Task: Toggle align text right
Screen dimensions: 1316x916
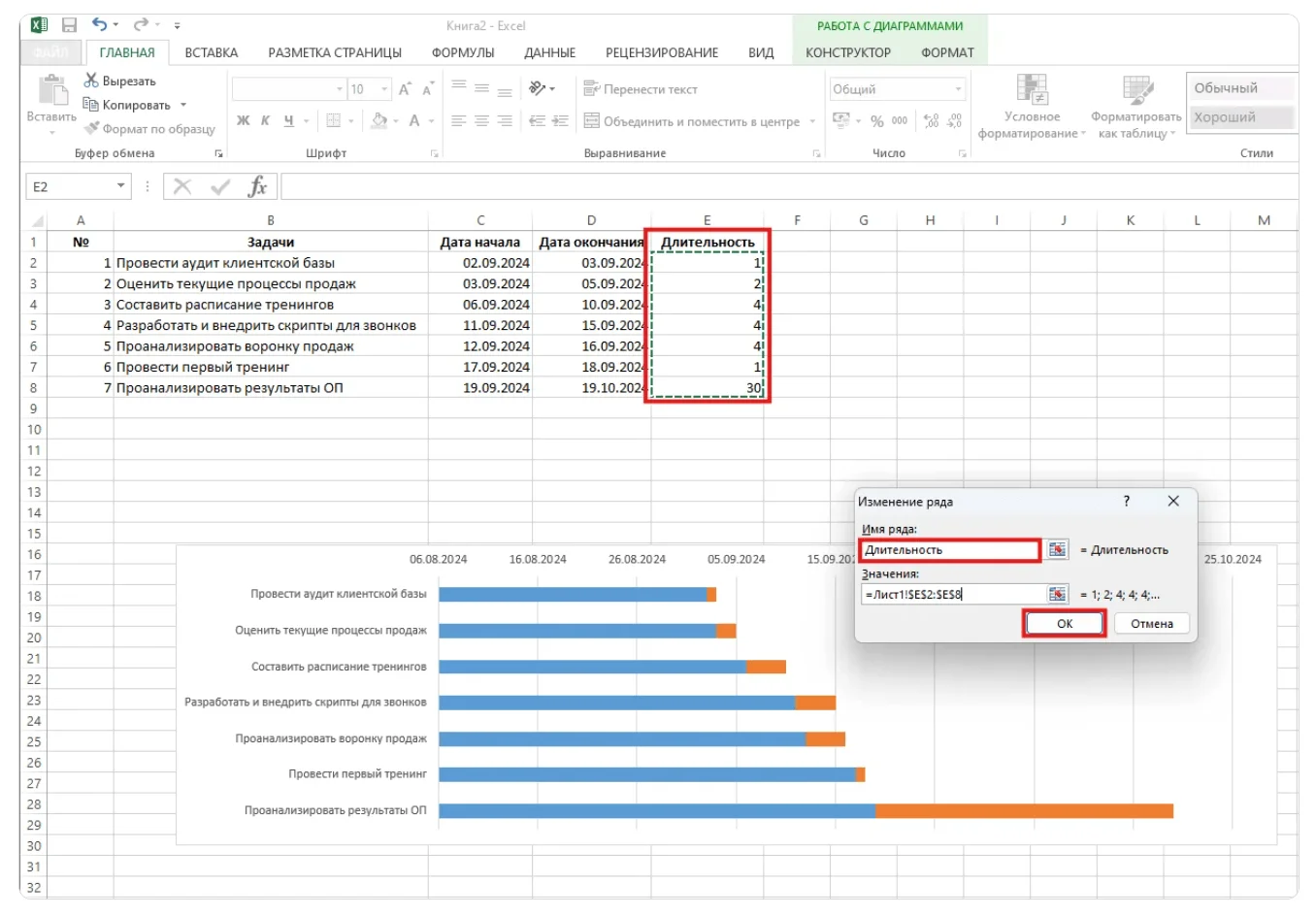Action: coord(505,121)
